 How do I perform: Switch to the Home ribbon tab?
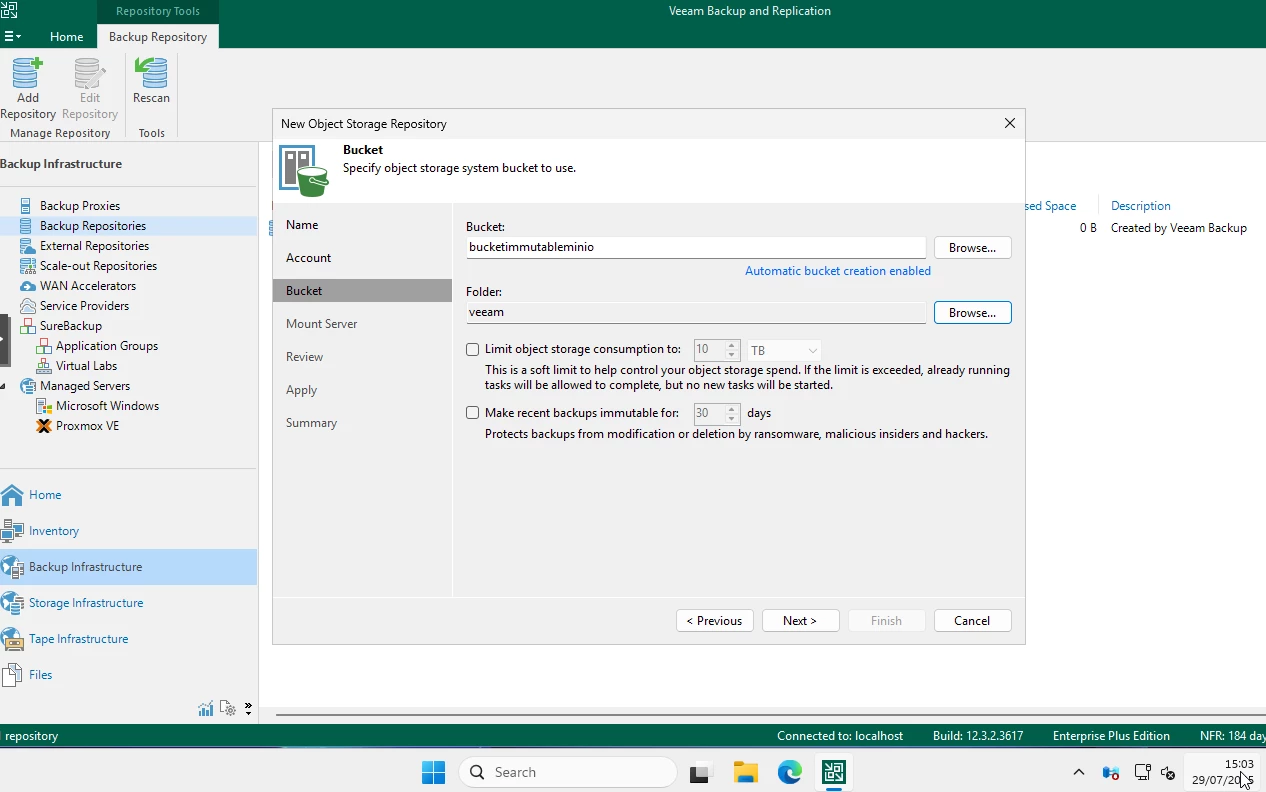pos(67,36)
